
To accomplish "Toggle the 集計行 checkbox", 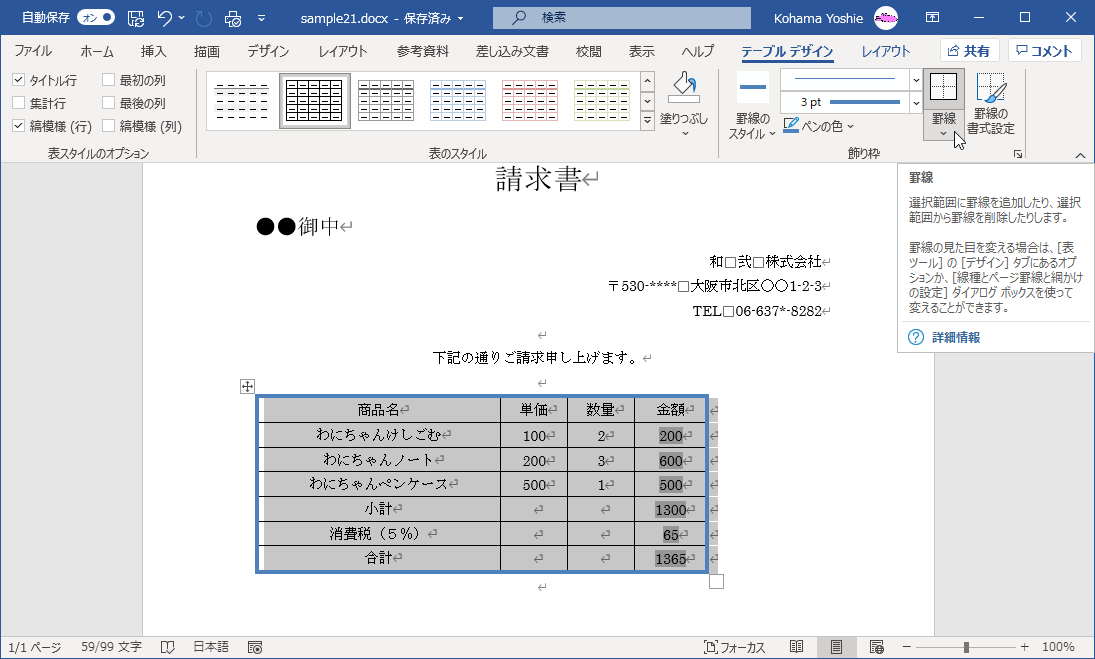I will pos(17,103).
